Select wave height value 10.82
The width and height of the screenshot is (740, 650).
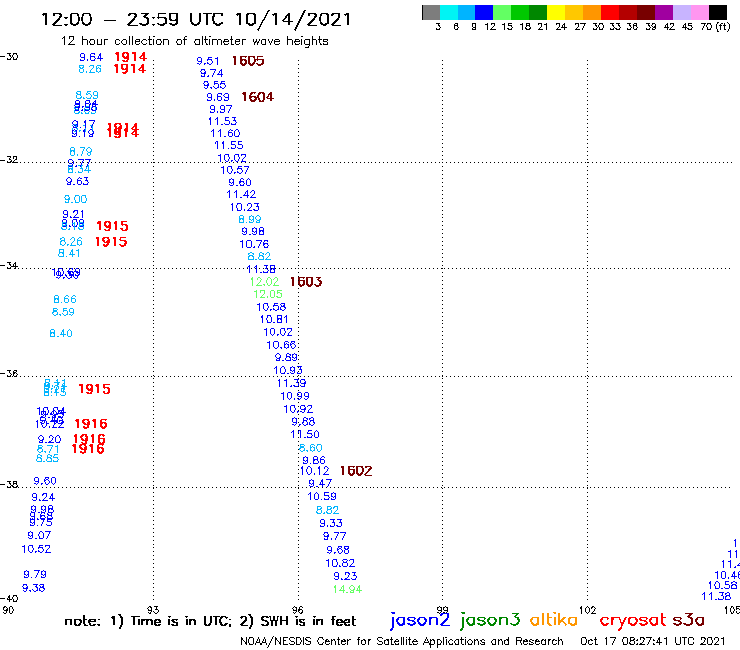[340, 563]
